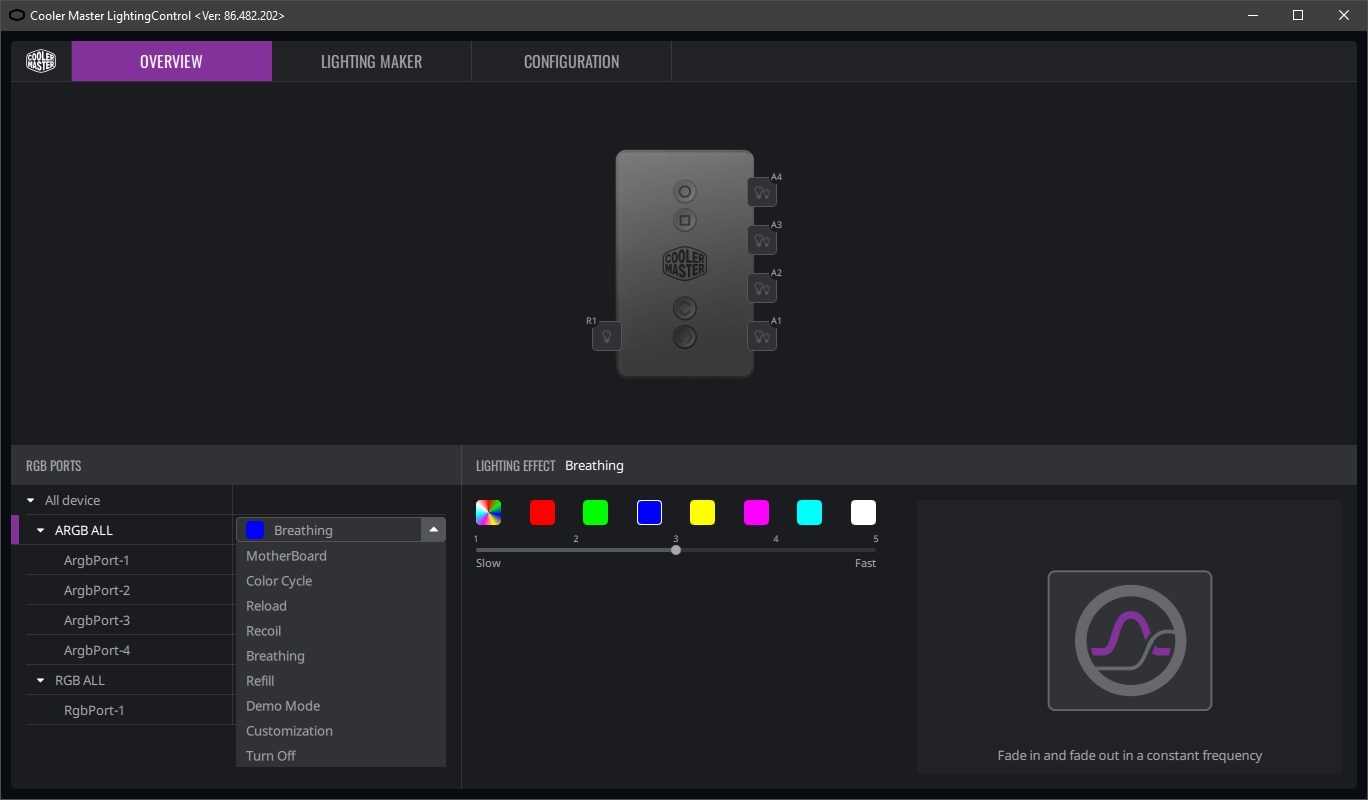Select ArgbPort-4 in the ports tree
The image size is (1368, 800).
click(x=97, y=650)
